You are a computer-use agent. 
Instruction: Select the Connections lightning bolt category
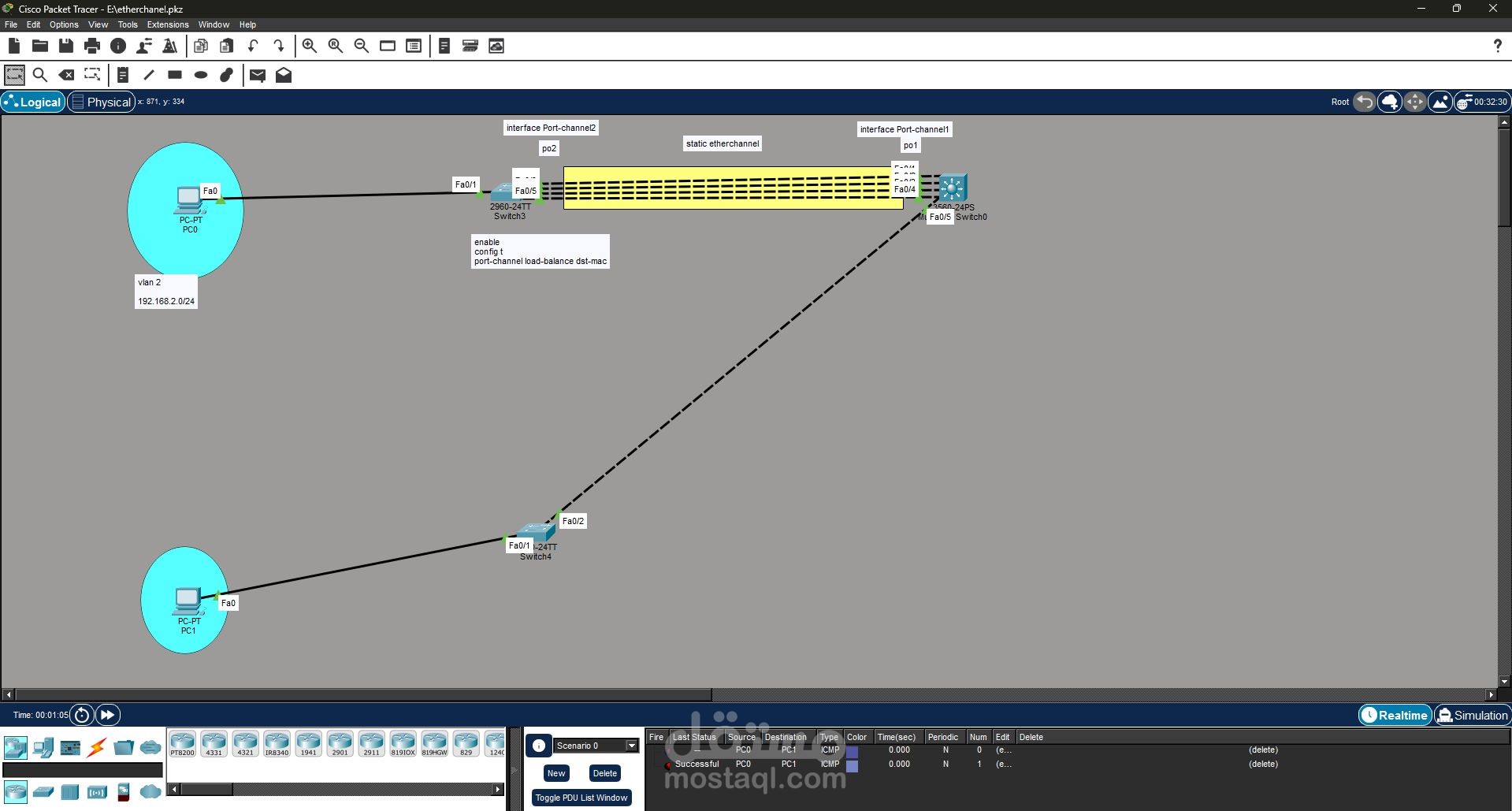click(97, 747)
